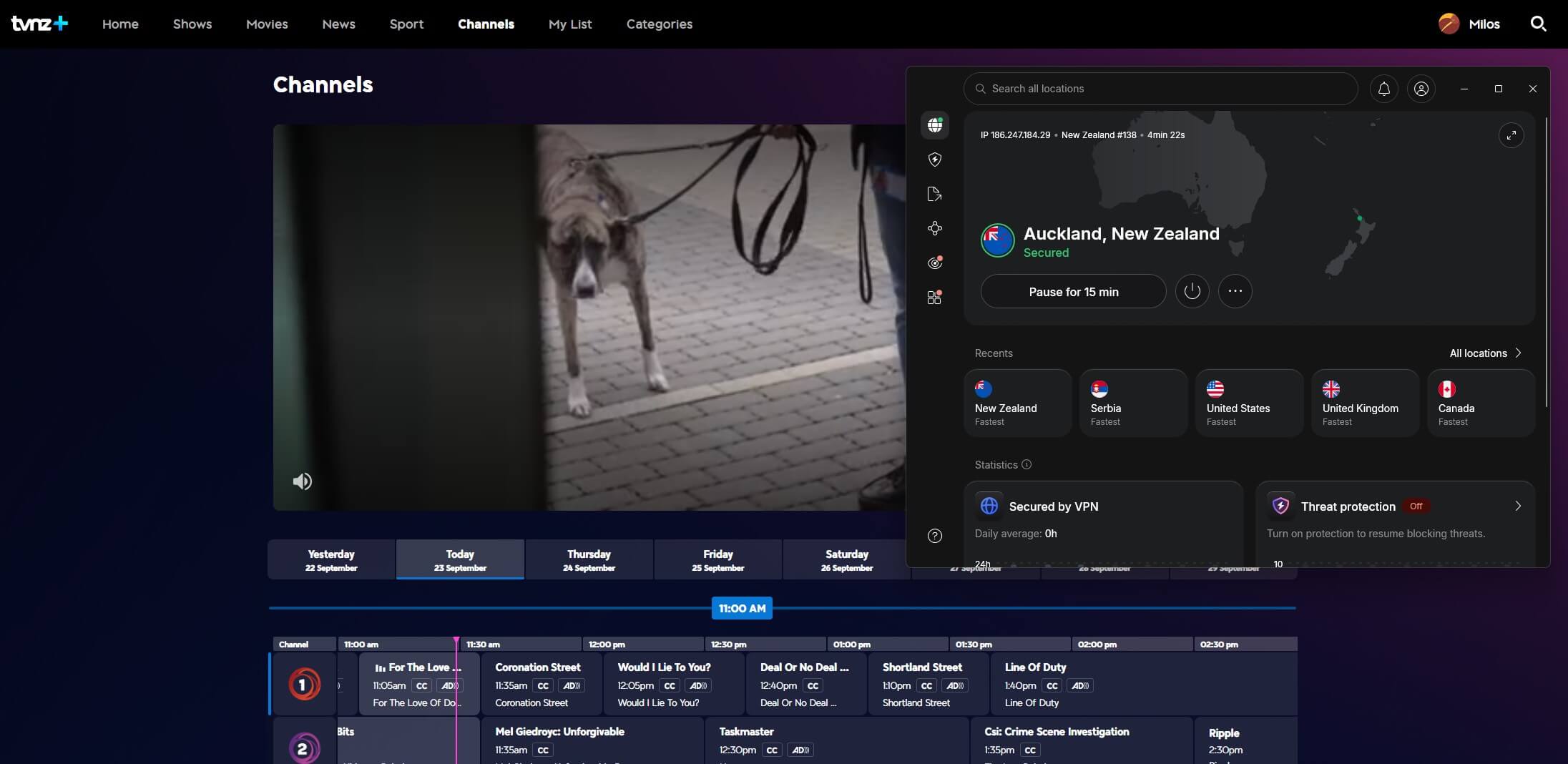Open VPN account profile icon
1568x764 pixels.
(1421, 89)
